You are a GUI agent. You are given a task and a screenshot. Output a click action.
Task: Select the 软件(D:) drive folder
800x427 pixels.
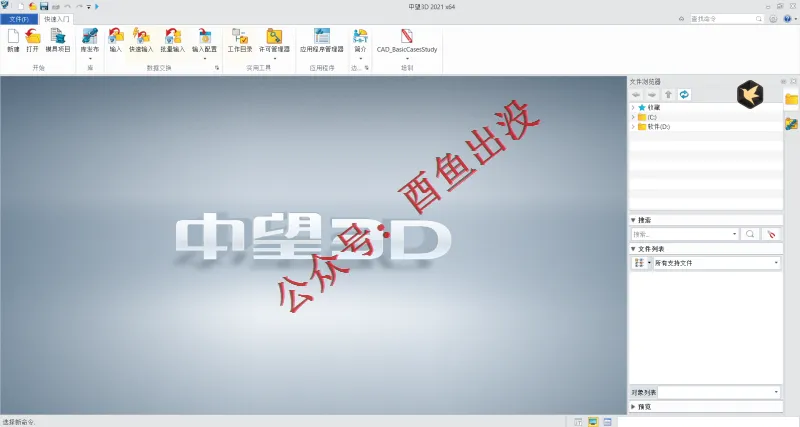pyautogui.click(x=659, y=127)
